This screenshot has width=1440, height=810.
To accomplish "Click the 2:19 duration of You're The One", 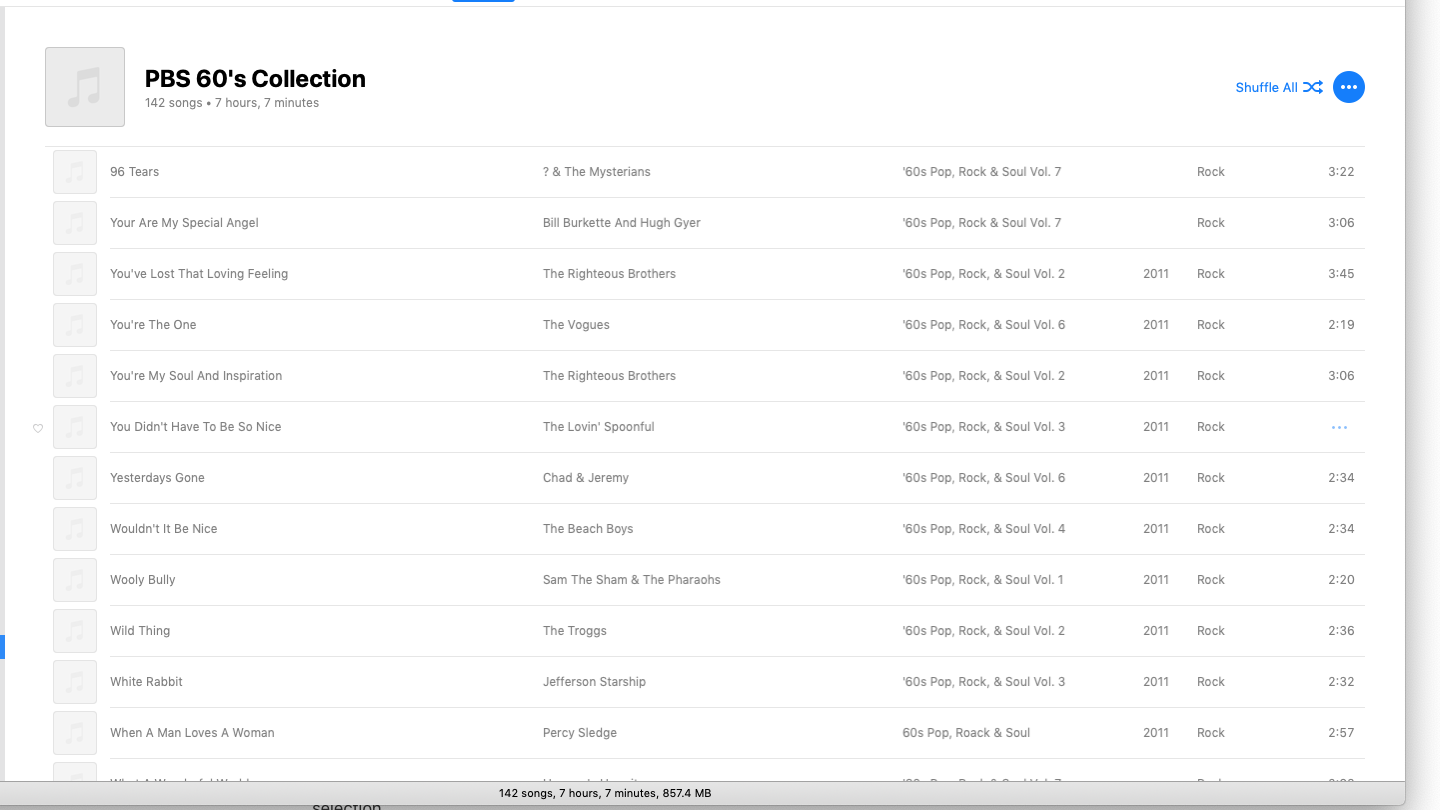I will [x=1341, y=325].
